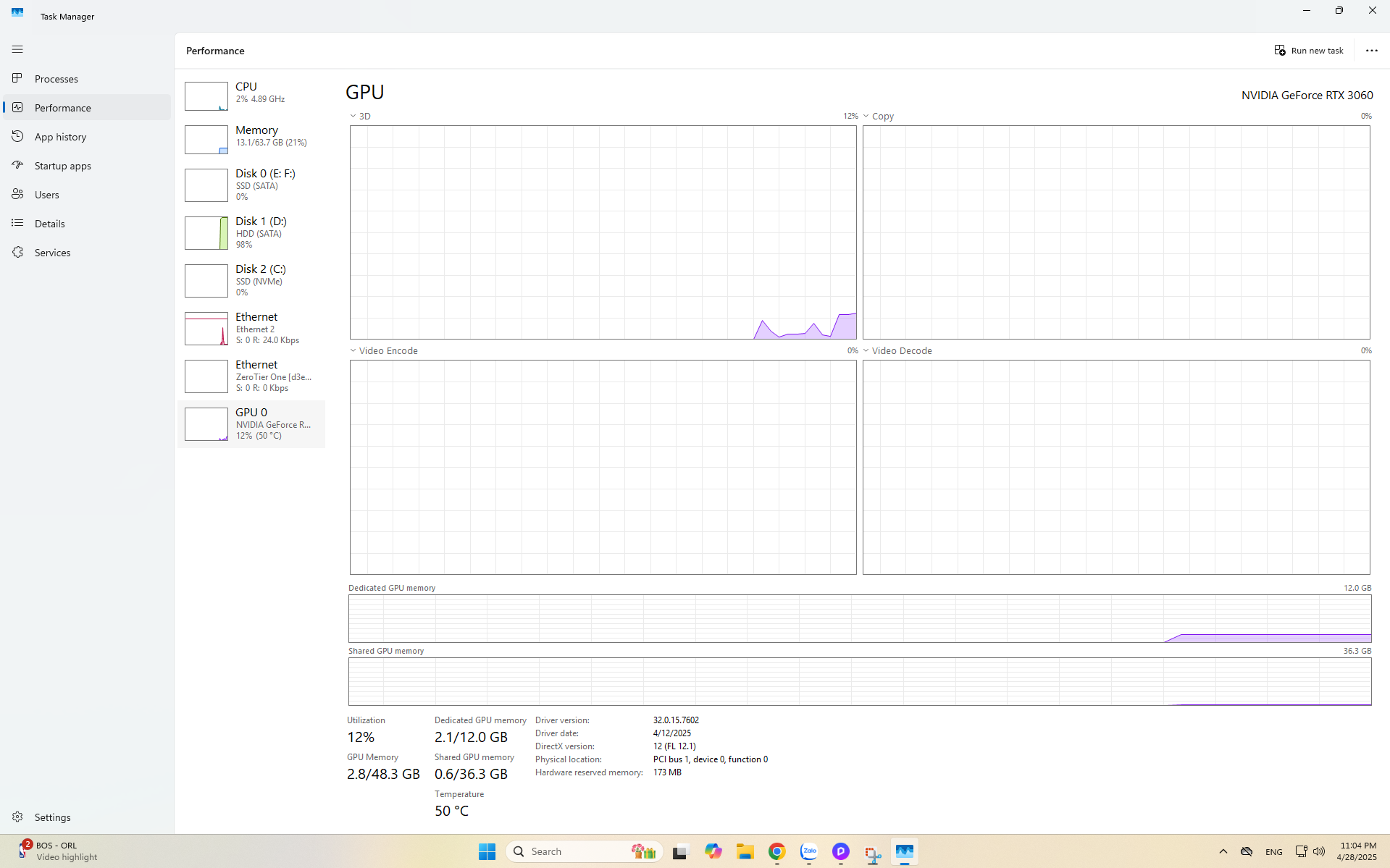Open the network tray icon
This screenshot has width=1390, height=868.
click(x=1301, y=851)
